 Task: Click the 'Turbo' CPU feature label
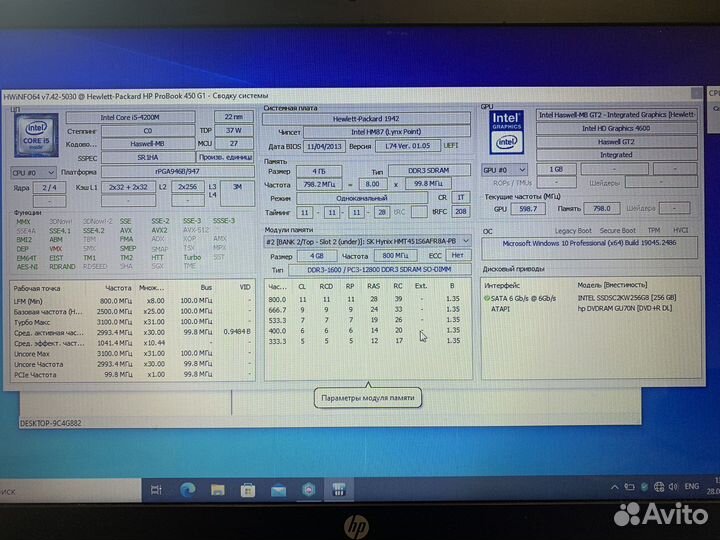click(192, 257)
